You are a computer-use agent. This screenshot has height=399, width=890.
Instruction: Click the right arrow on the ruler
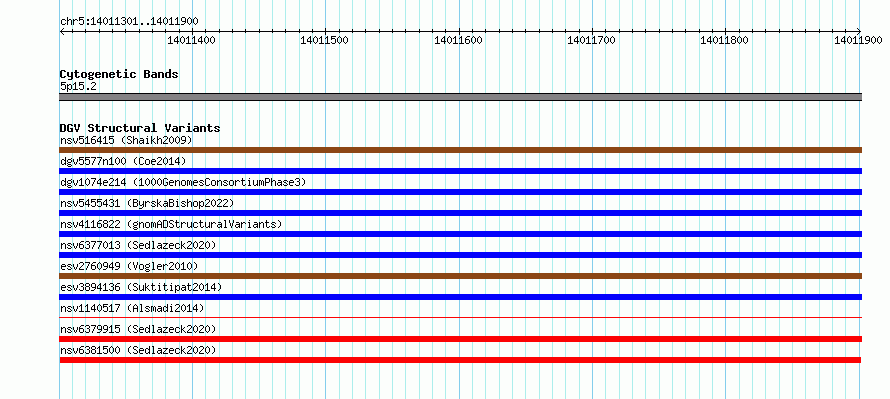pyautogui.click(x=859, y=32)
